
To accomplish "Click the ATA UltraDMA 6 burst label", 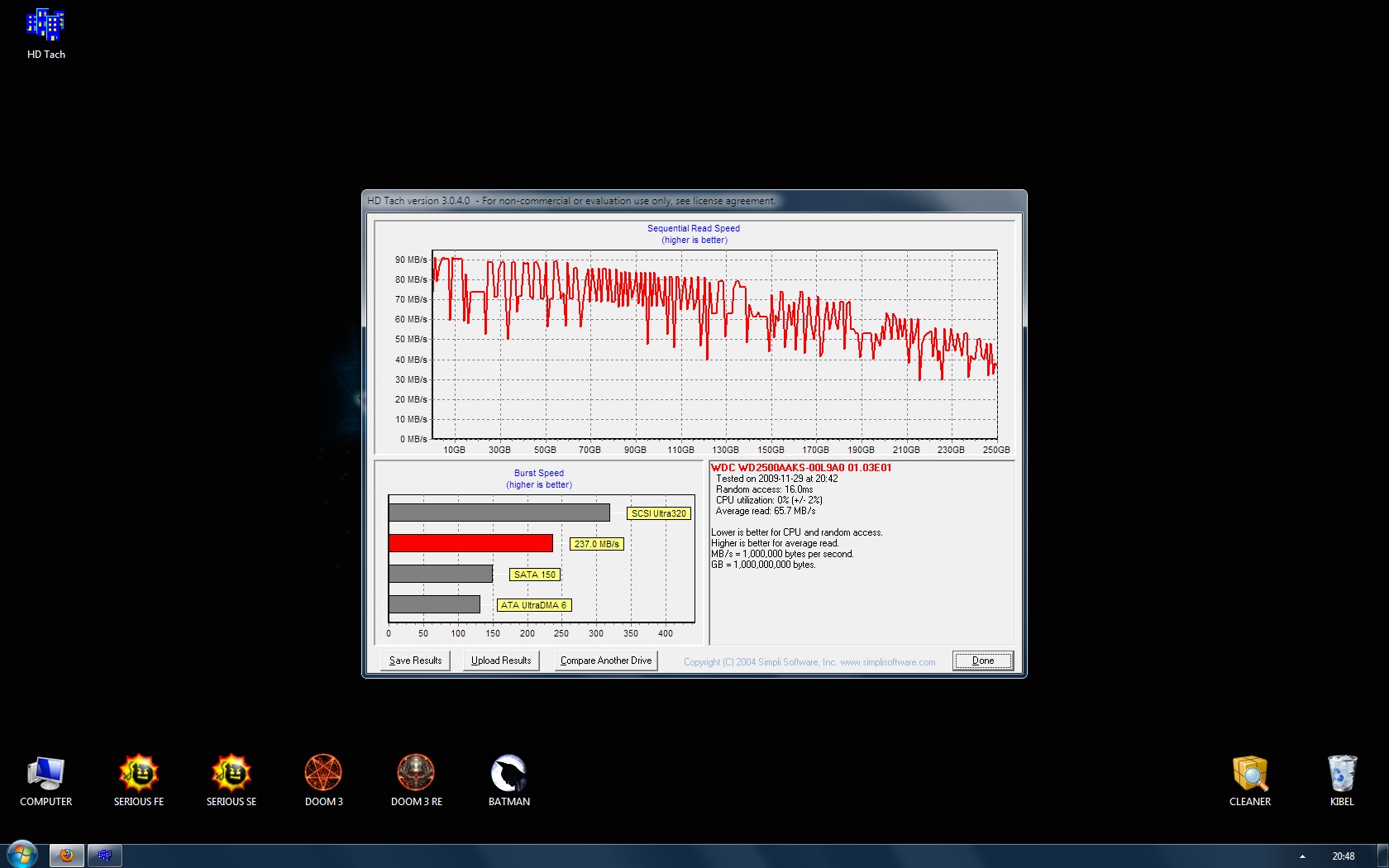I will pyautogui.click(x=534, y=605).
